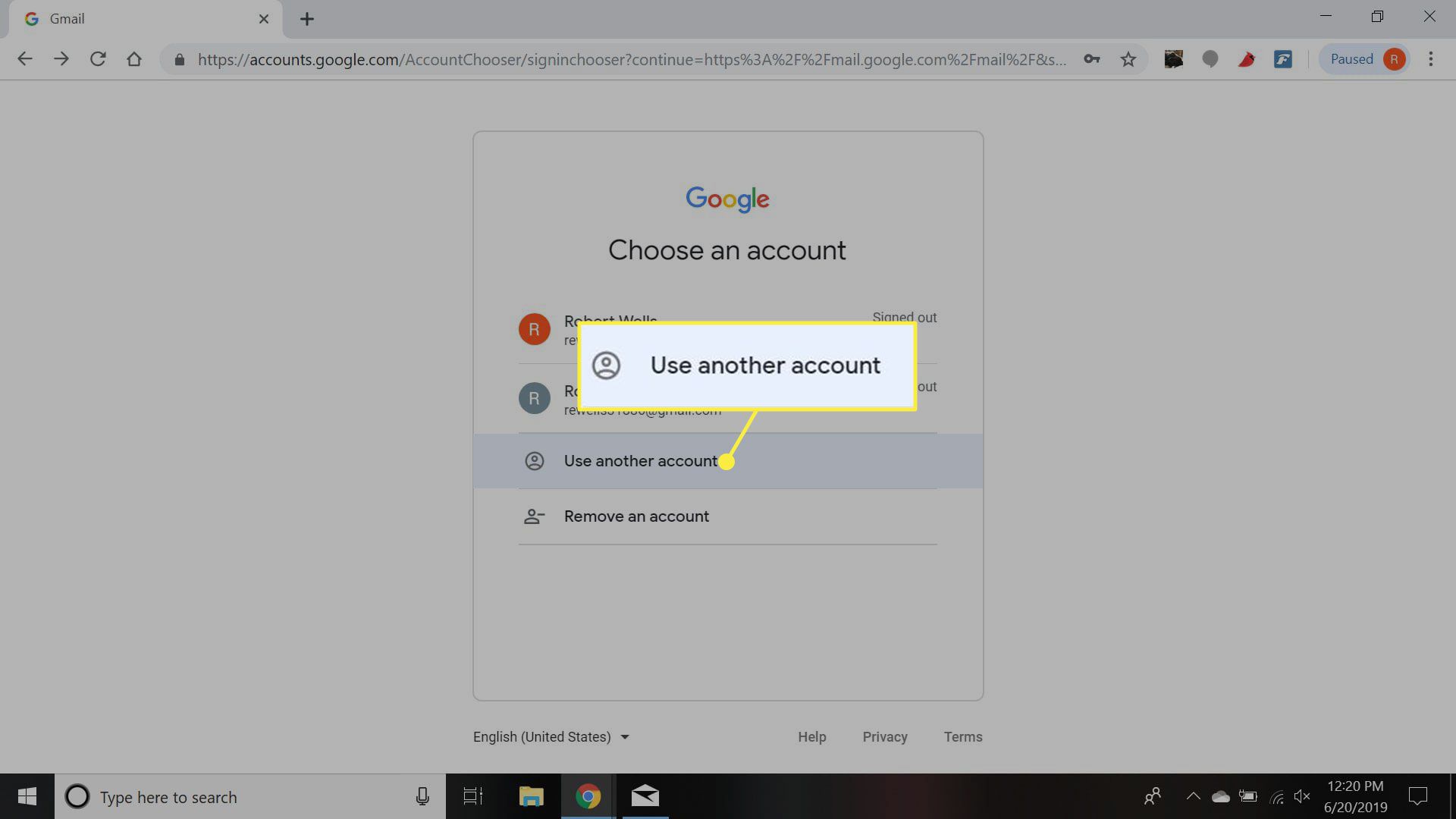Click the red bird extension icon
Image resolution: width=1456 pixels, height=819 pixels.
1247,59
